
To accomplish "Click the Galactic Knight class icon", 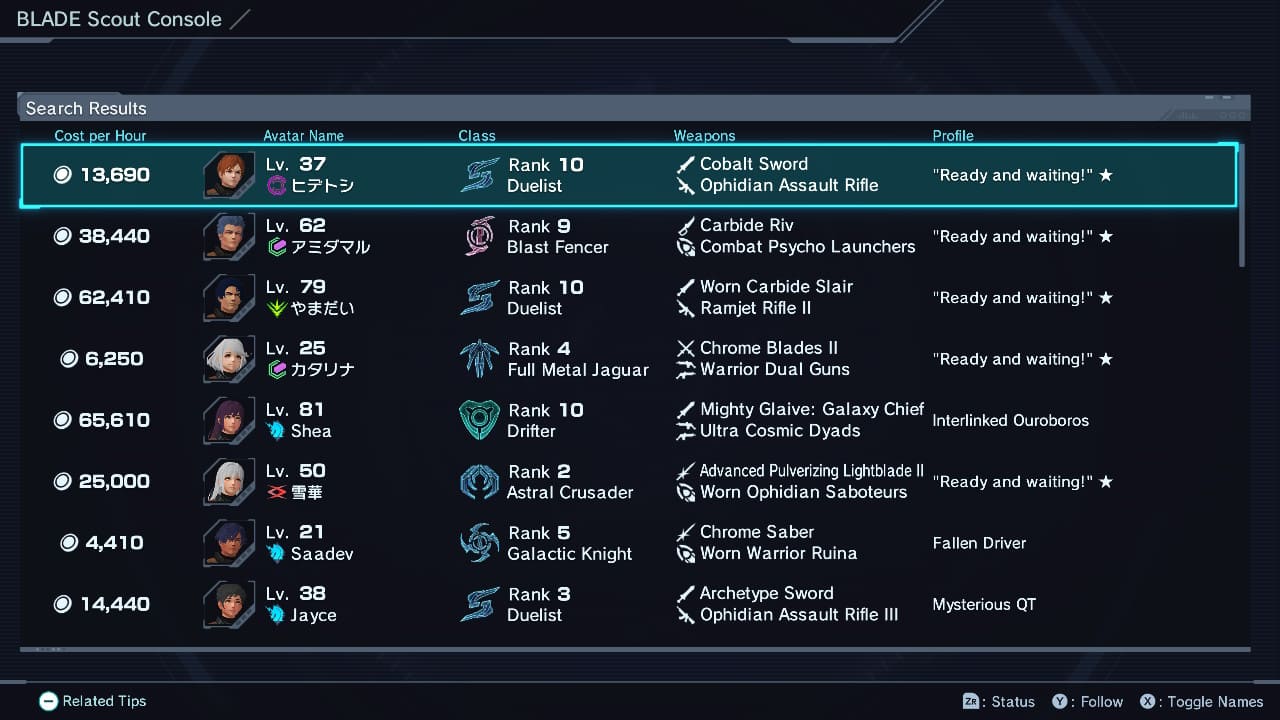I will [x=480, y=543].
